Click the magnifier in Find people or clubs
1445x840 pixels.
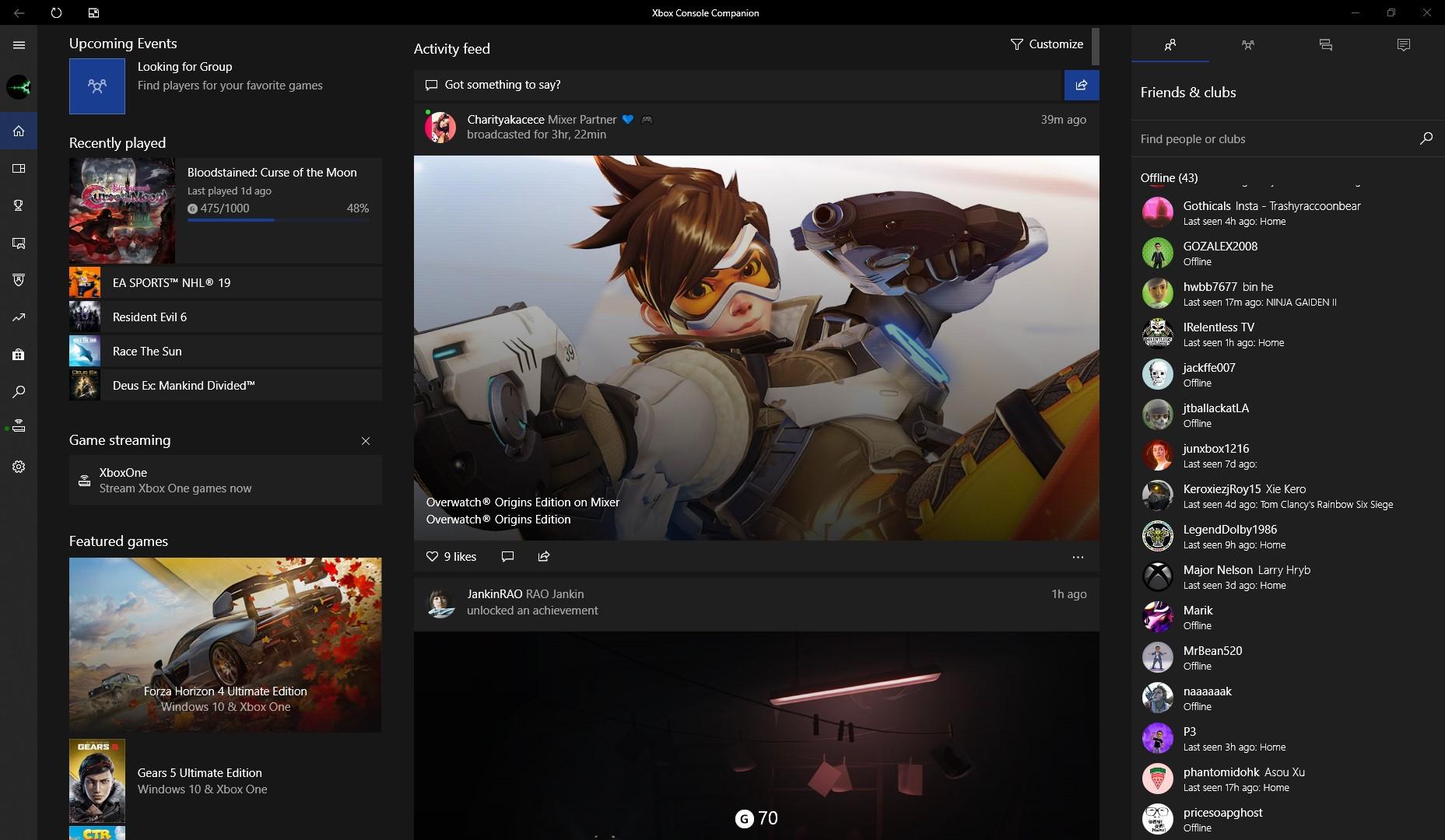(1426, 138)
